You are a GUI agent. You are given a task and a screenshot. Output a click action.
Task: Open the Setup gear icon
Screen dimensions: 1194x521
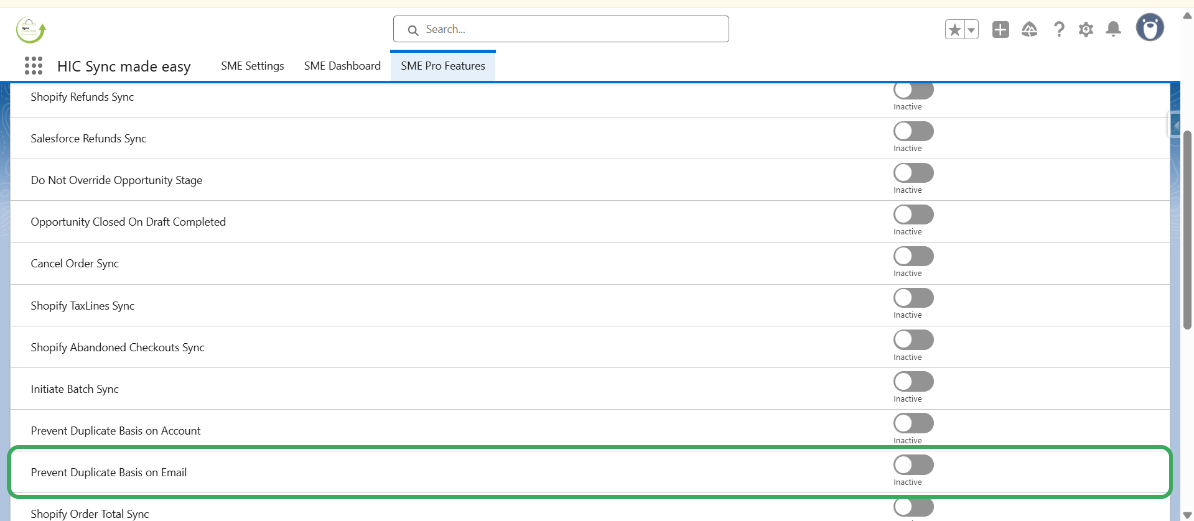[1086, 30]
